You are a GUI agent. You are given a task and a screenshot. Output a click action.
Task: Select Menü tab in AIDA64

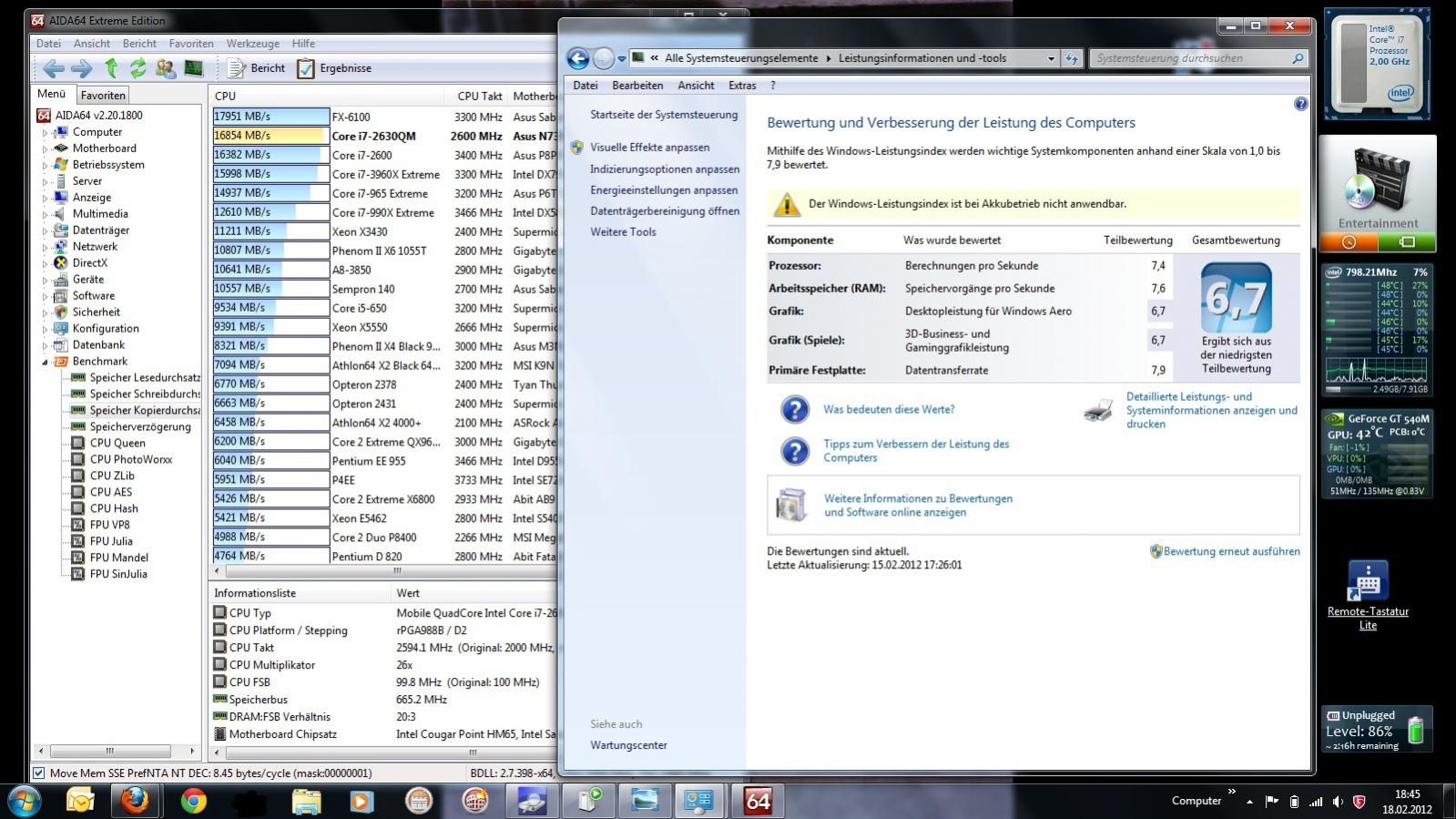coord(51,94)
